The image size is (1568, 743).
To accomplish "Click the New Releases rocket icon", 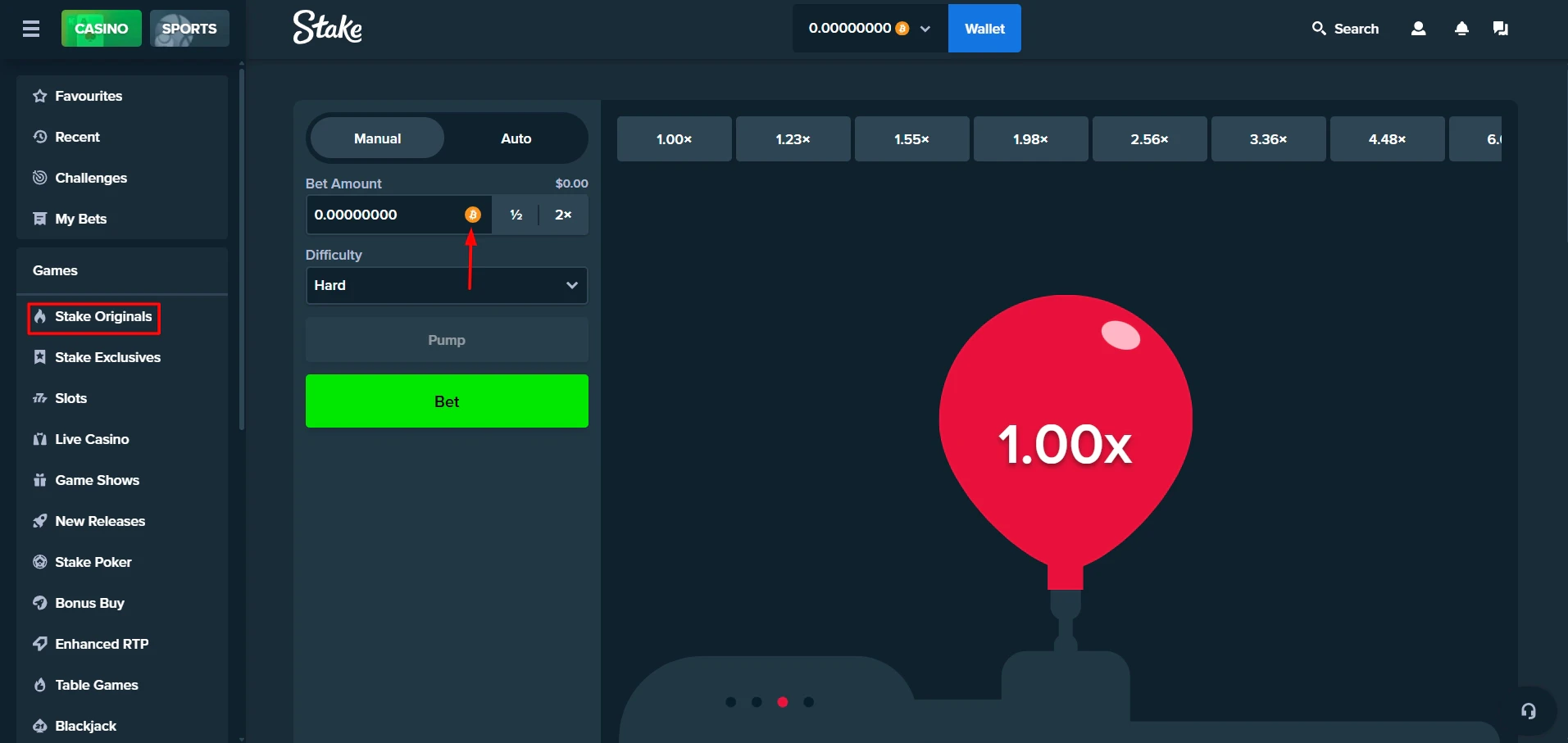I will [x=39, y=521].
